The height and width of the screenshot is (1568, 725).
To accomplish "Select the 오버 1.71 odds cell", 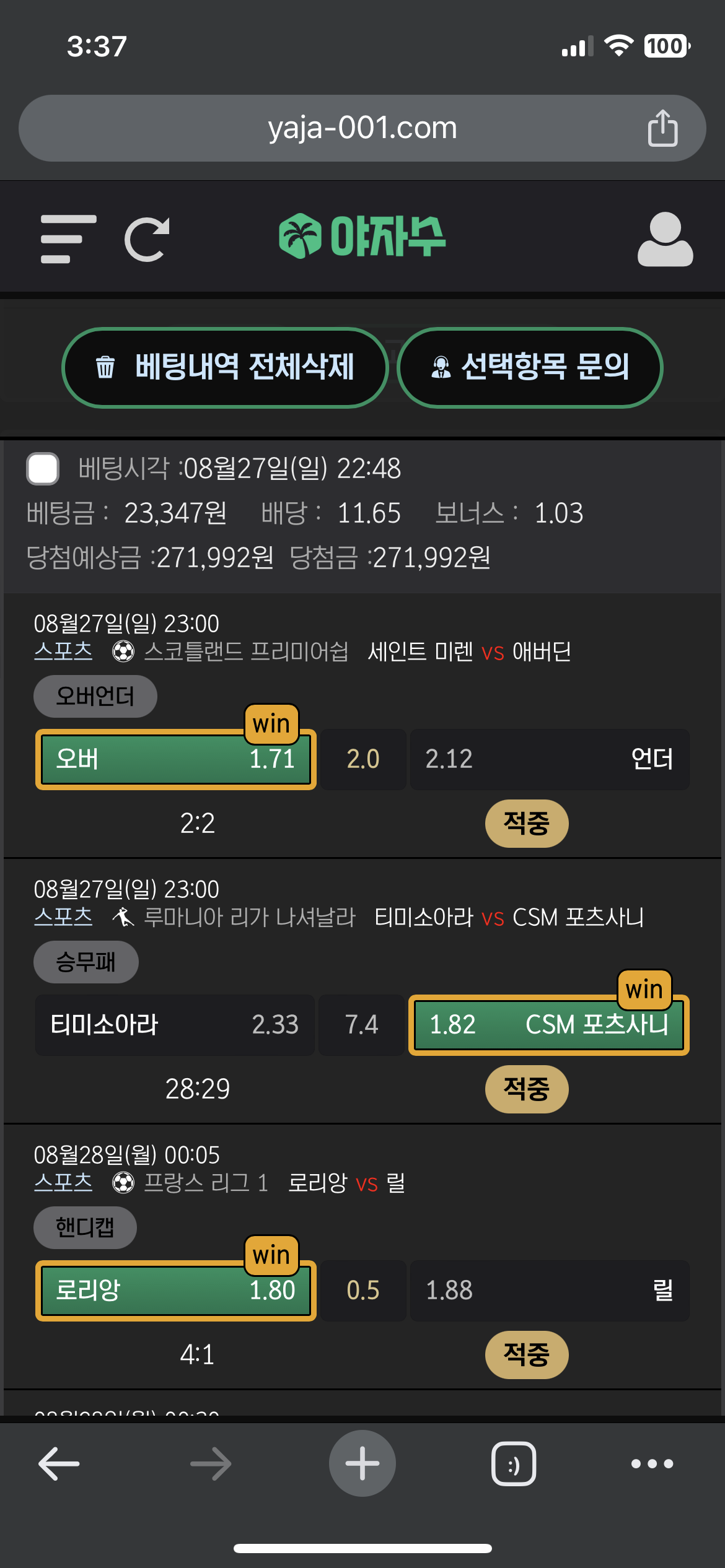I will click(176, 759).
